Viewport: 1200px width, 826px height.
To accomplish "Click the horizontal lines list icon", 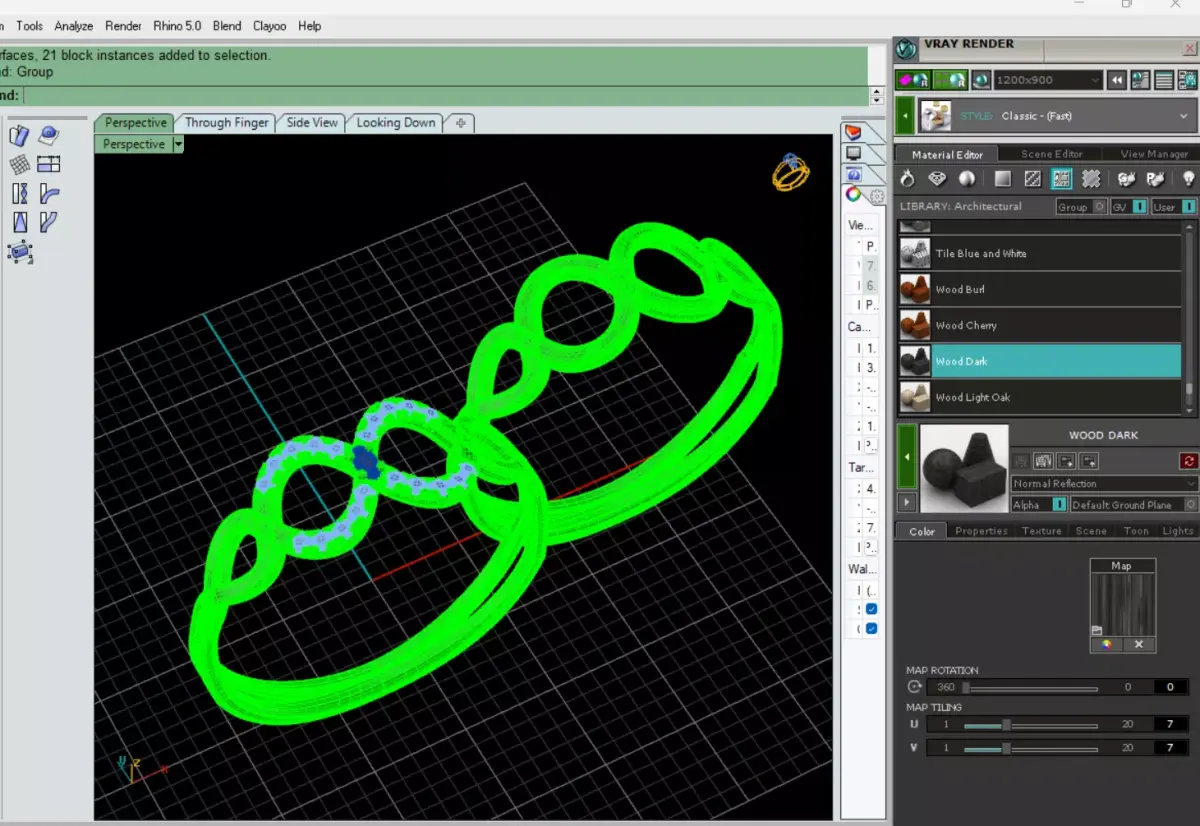I will coord(1164,80).
